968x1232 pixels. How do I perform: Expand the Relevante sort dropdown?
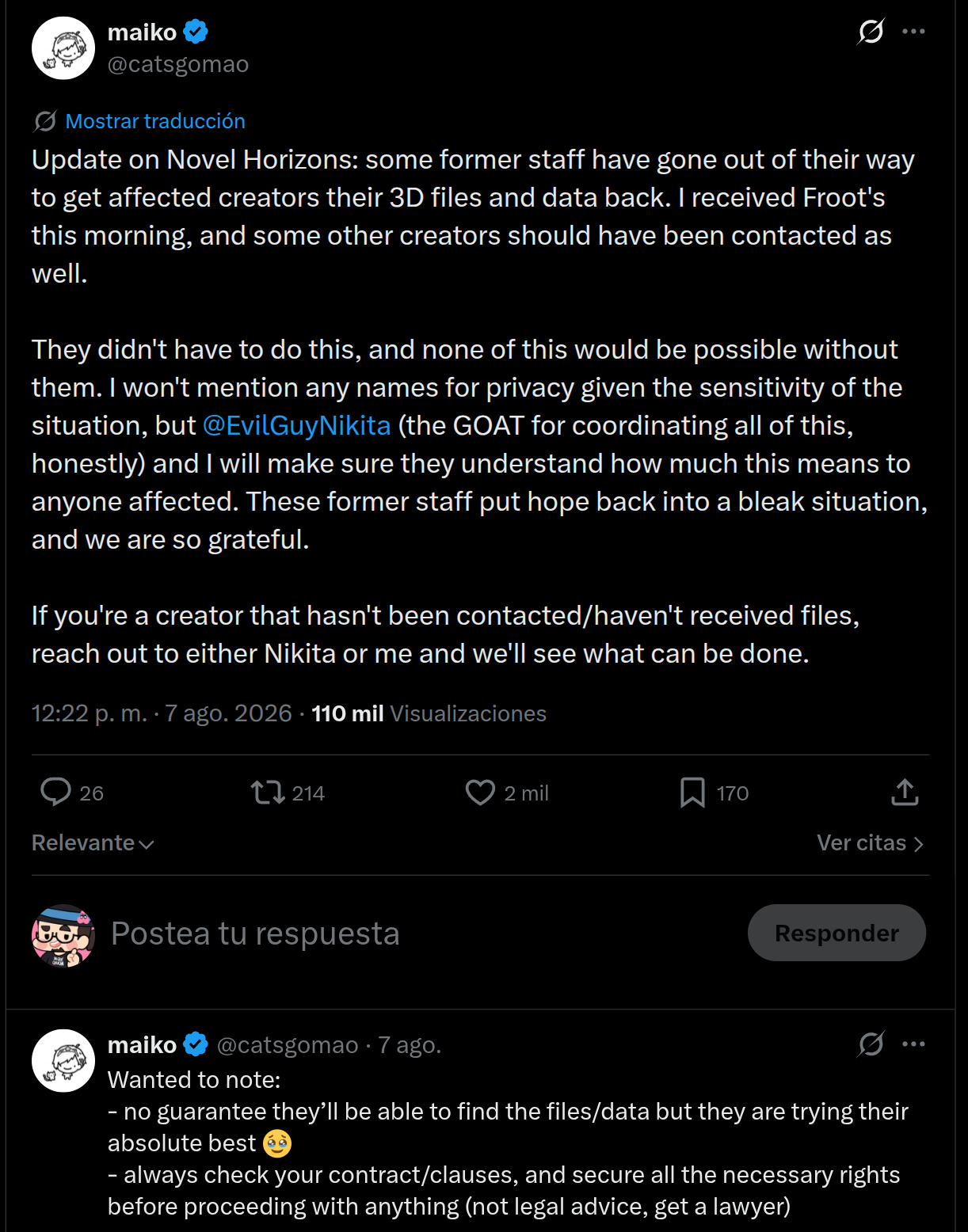coord(93,842)
